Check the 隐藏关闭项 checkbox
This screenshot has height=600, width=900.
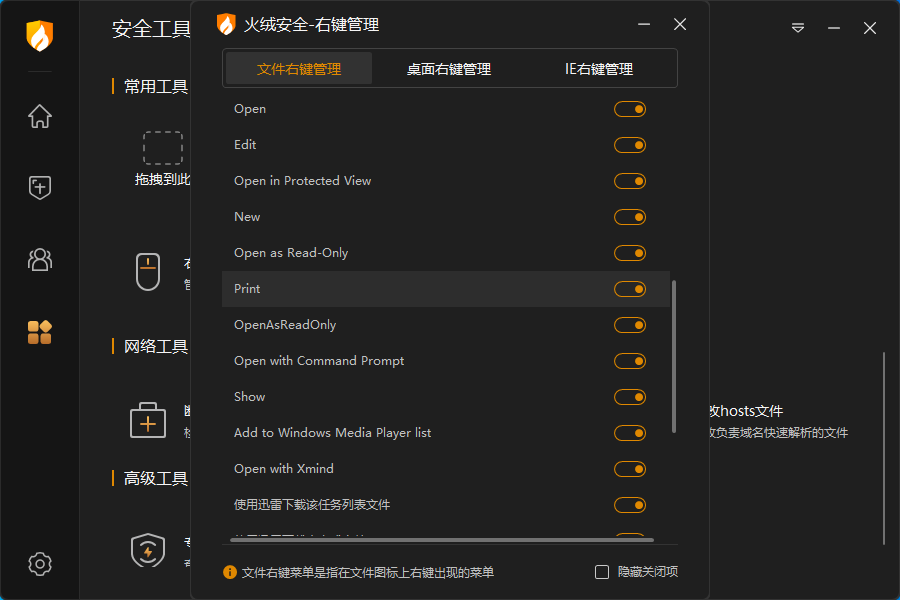coord(602,572)
